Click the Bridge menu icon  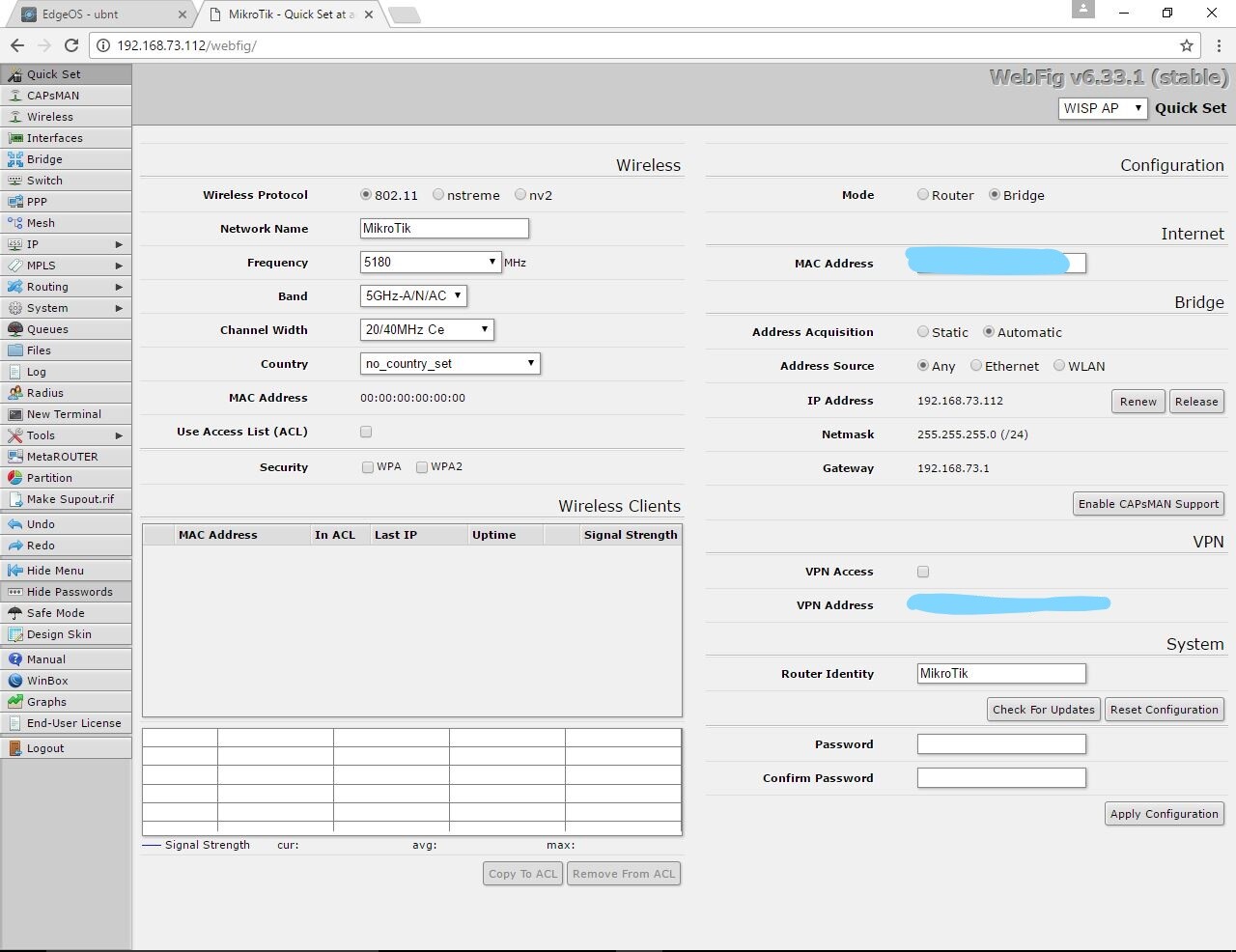pyautogui.click(x=14, y=159)
